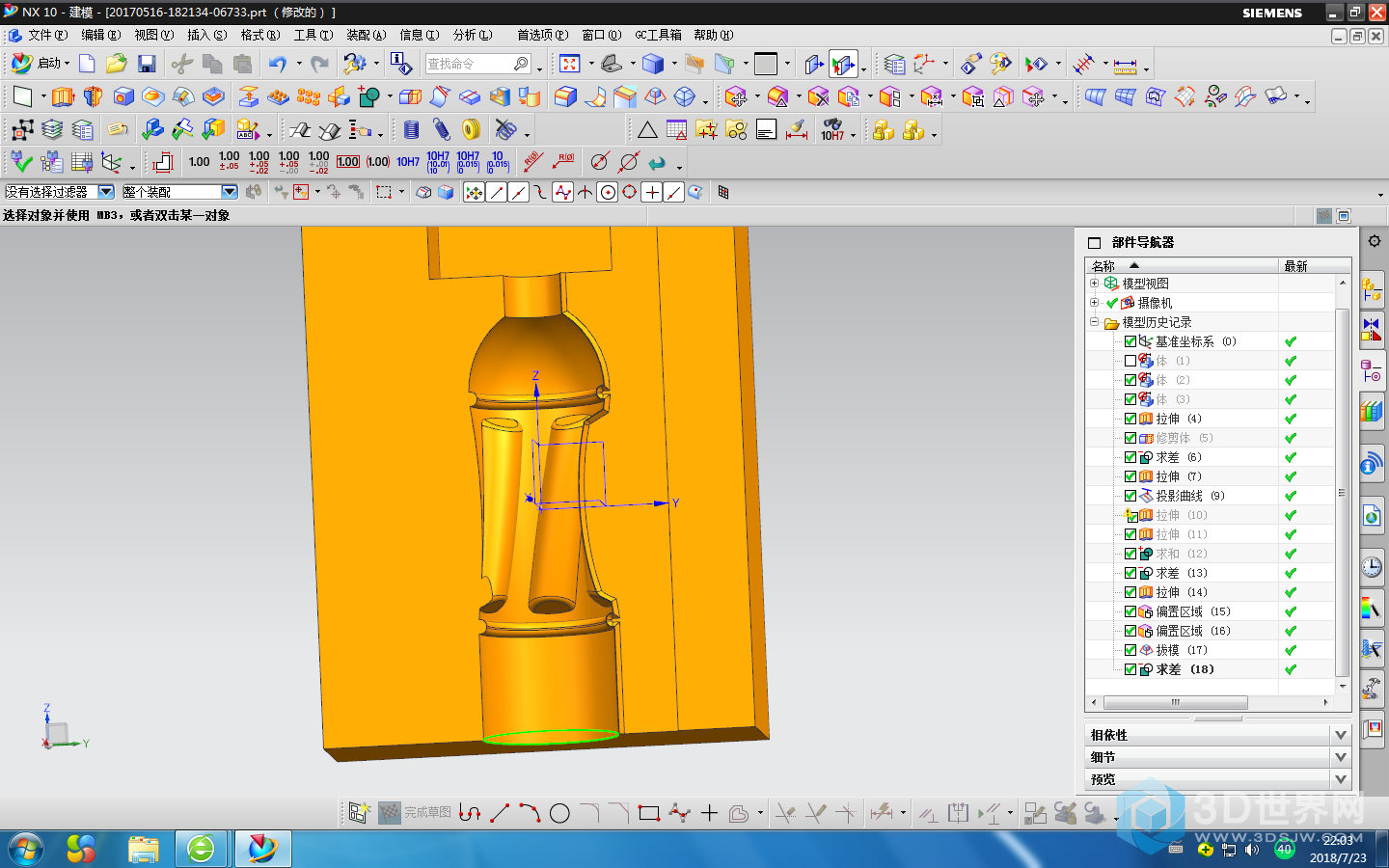Click the Edit Object Display palette icon
1389x868 pixels.
pyautogui.click(x=1001, y=64)
